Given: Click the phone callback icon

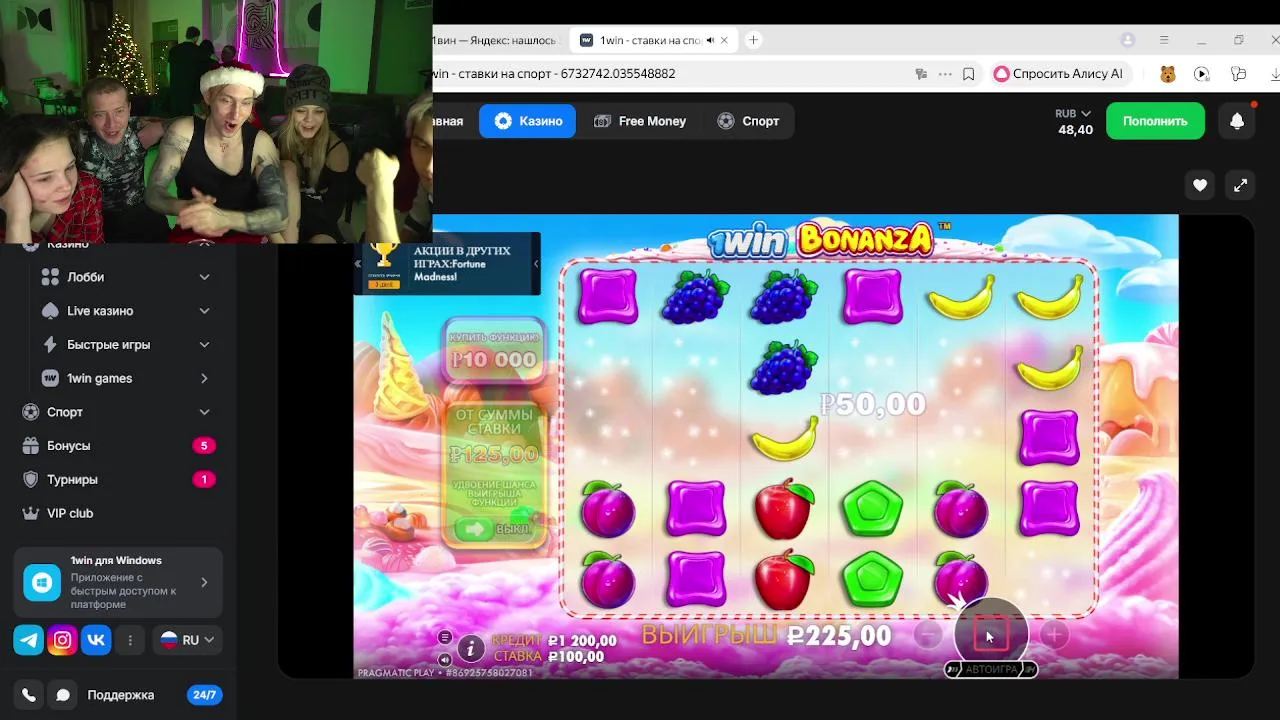Looking at the screenshot, I should (x=29, y=695).
